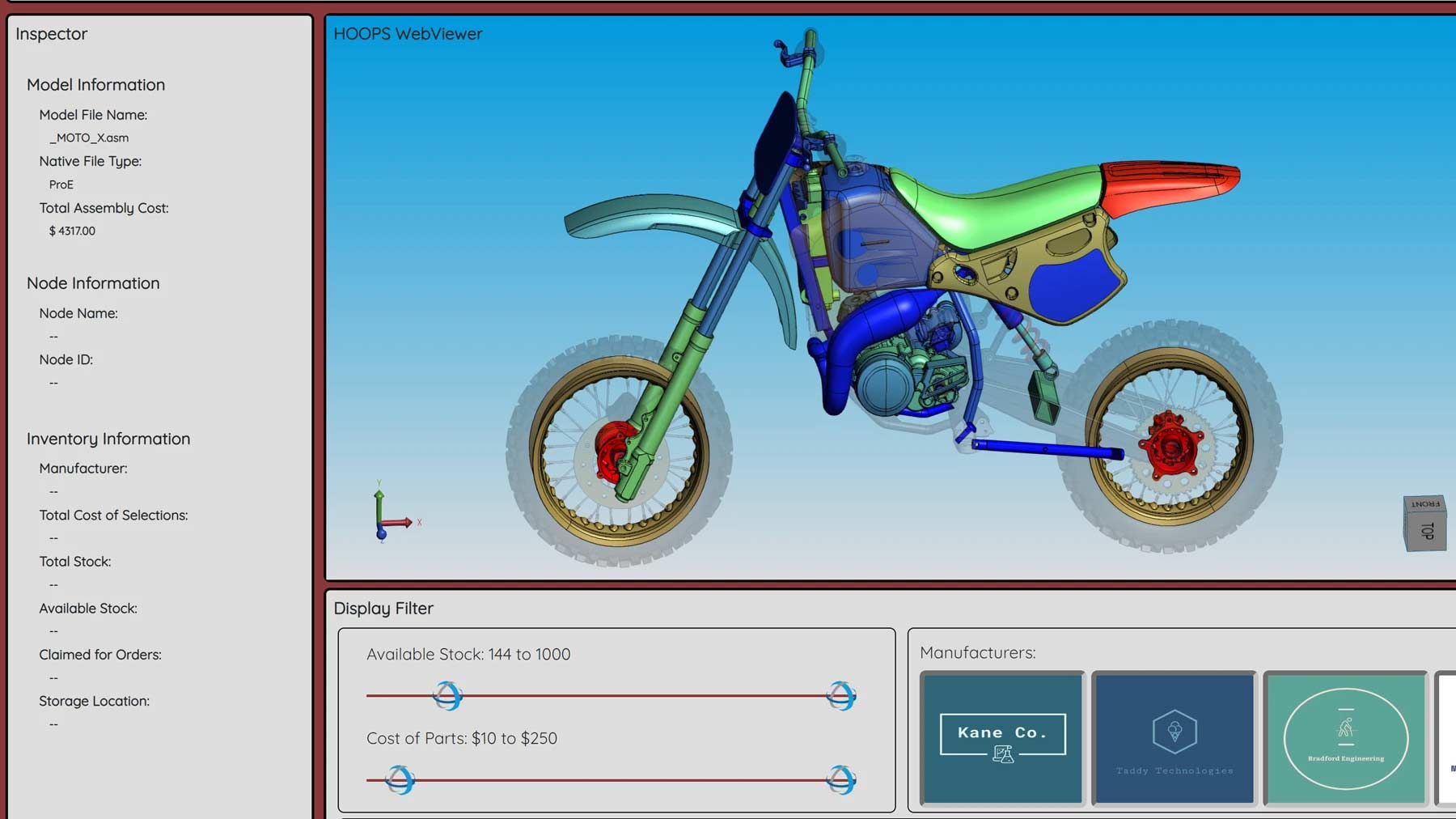The height and width of the screenshot is (819, 1456).
Task: Collapse the Model Information section
Action: [95, 84]
